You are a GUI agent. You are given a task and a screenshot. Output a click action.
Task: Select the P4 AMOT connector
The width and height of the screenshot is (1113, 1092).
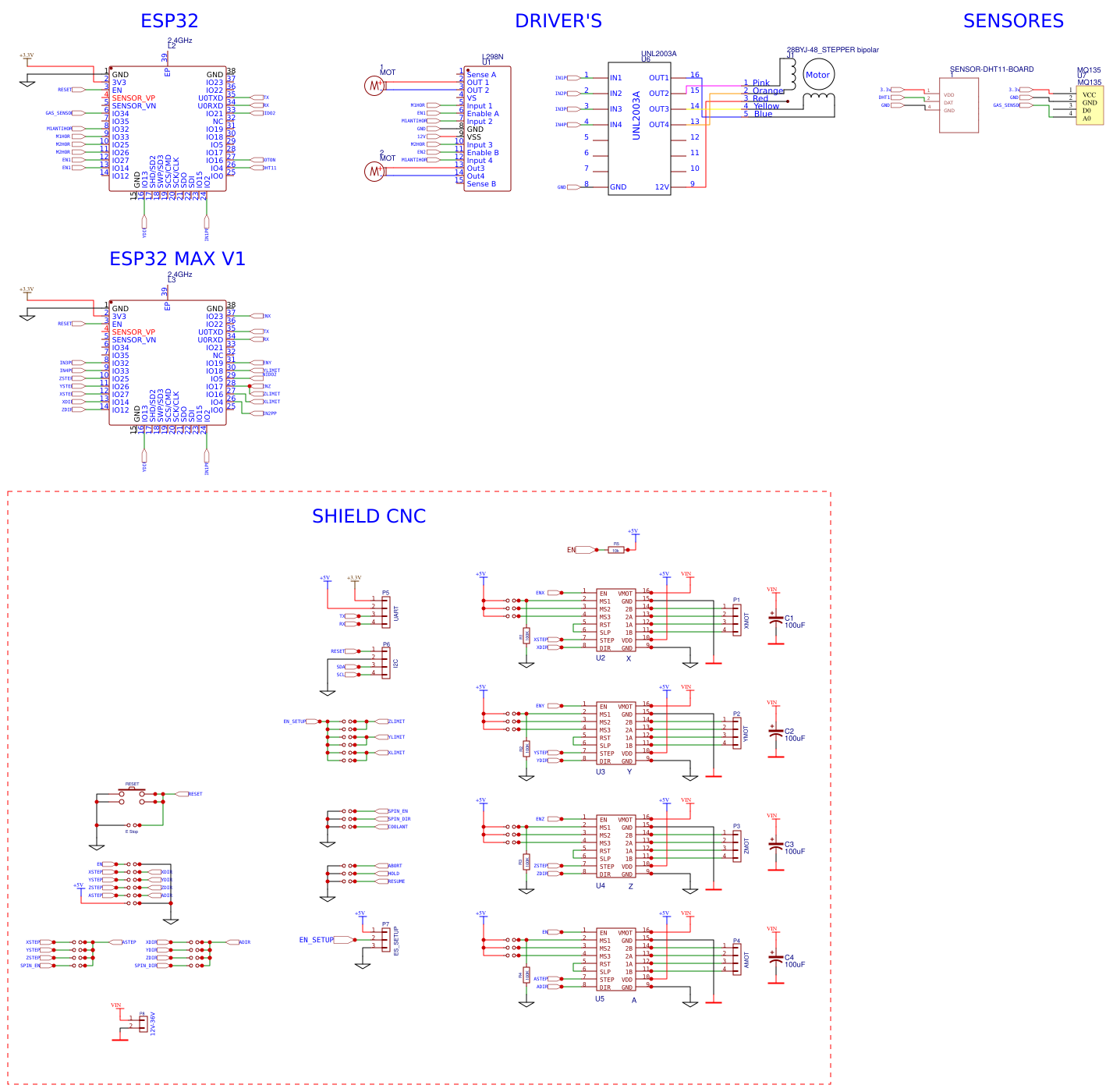pos(737,958)
